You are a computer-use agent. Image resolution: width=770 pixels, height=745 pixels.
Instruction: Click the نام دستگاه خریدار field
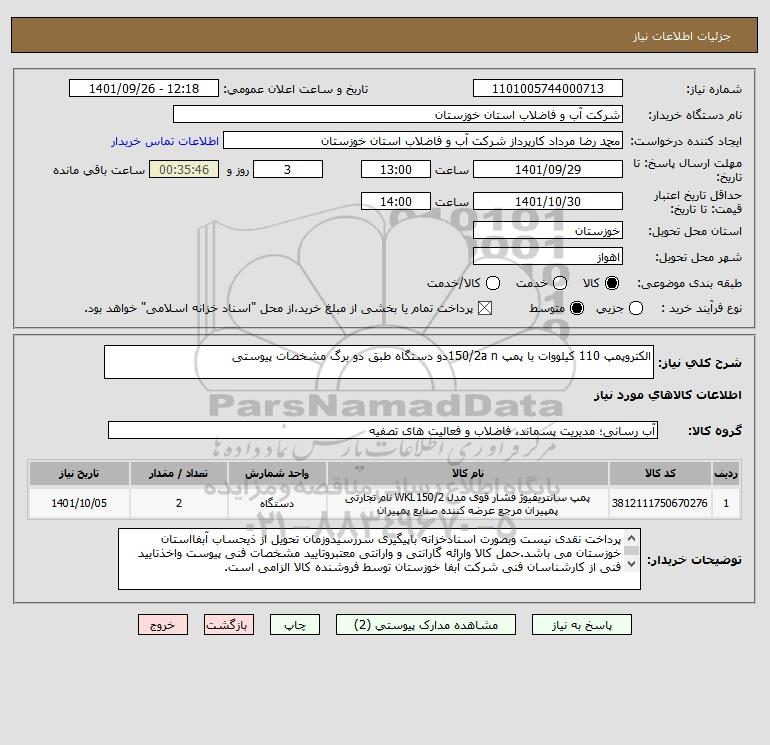[398, 114]
